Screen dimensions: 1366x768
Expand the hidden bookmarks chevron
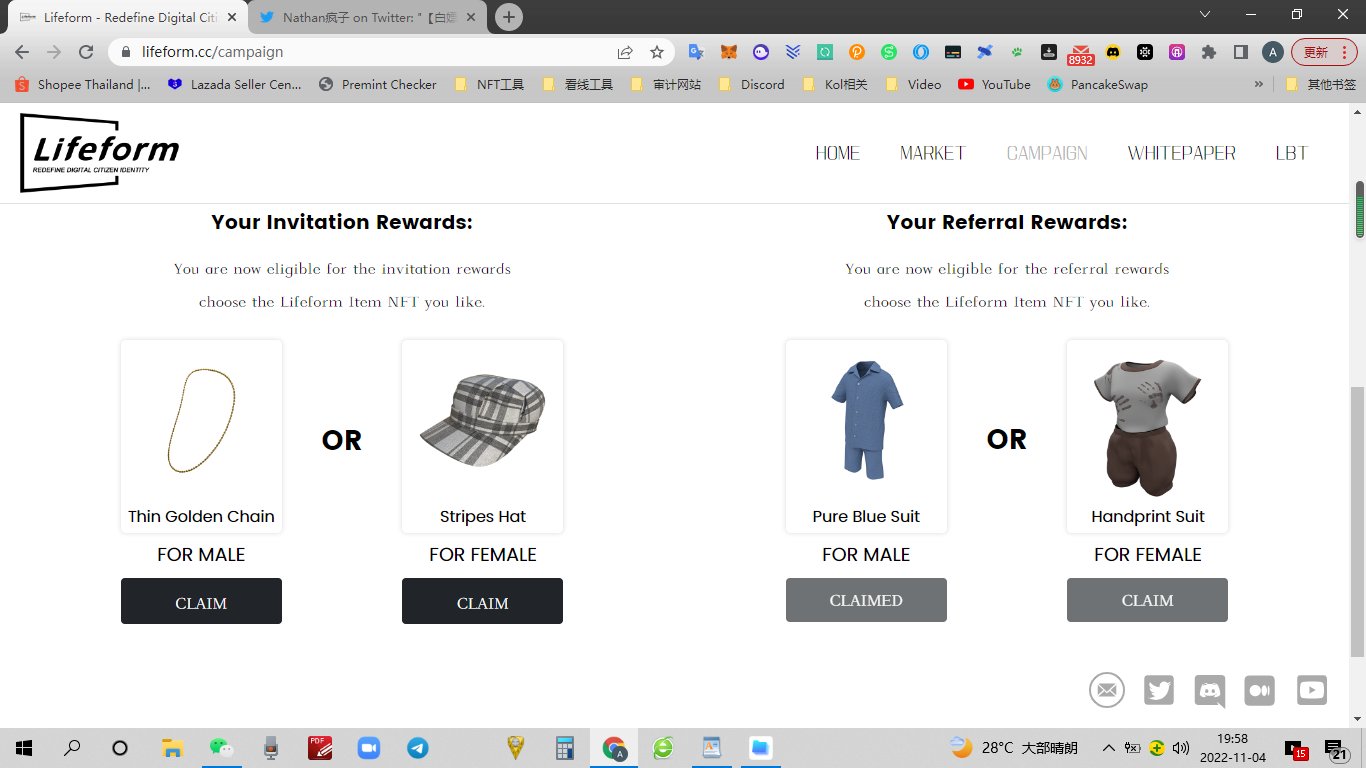click(x=1259, y=84)
